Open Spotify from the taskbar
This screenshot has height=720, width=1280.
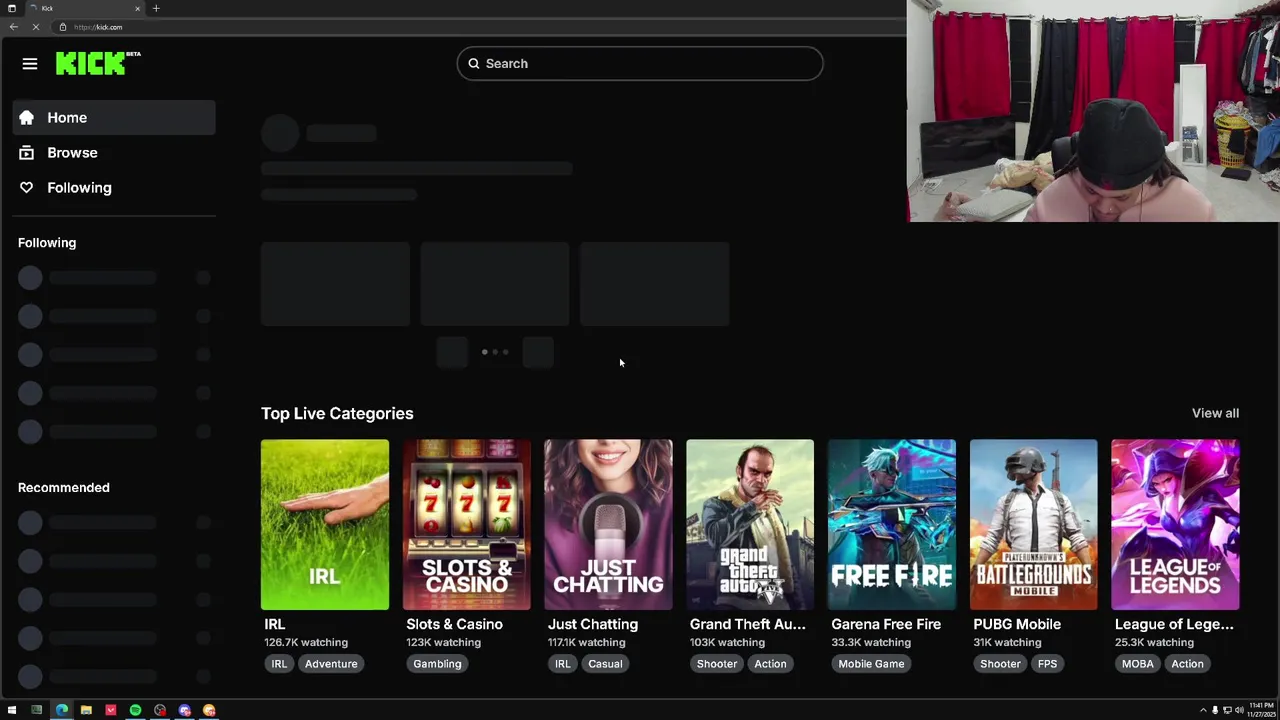(135, 710)
